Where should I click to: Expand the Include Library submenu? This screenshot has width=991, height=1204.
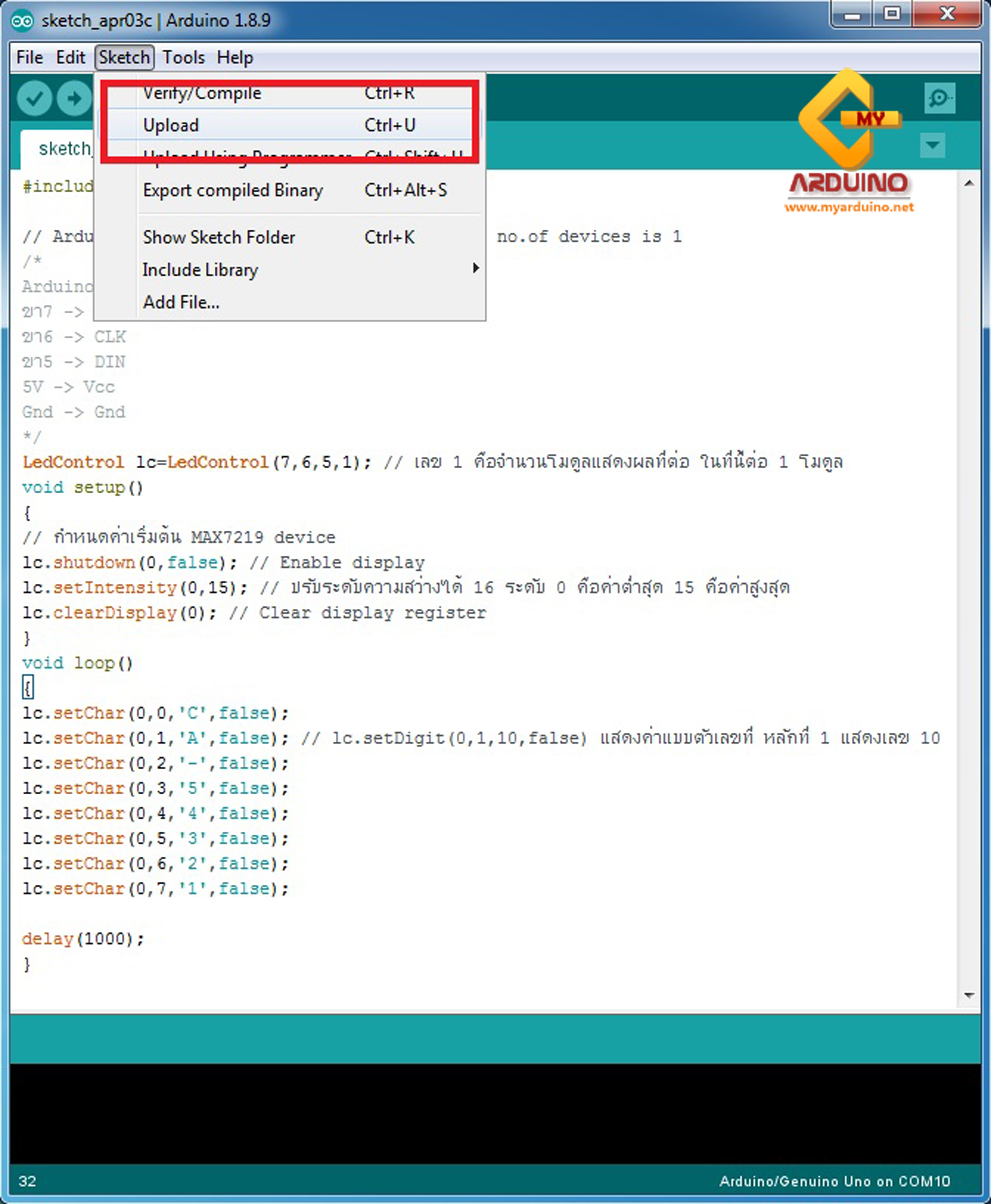pos(200,269)
